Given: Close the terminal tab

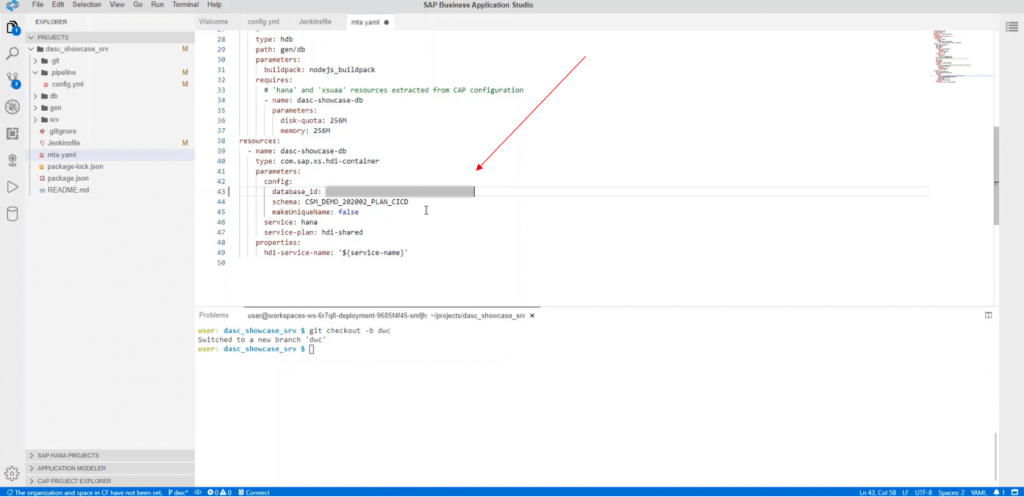Looking at the screenshot, I should point(532,315).
